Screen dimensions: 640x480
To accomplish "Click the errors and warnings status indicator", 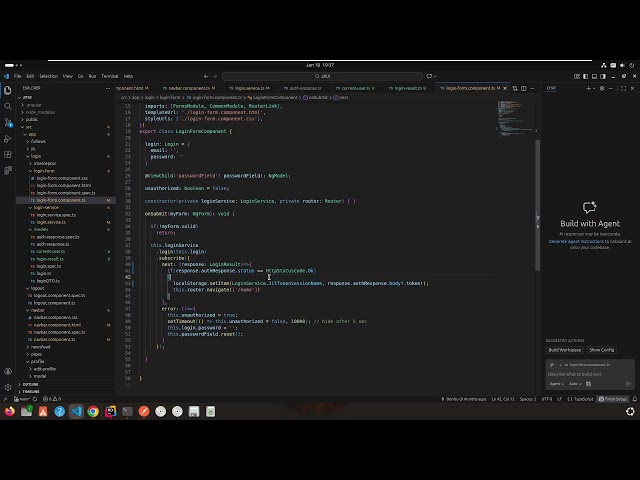I will (x=52, y=399).
